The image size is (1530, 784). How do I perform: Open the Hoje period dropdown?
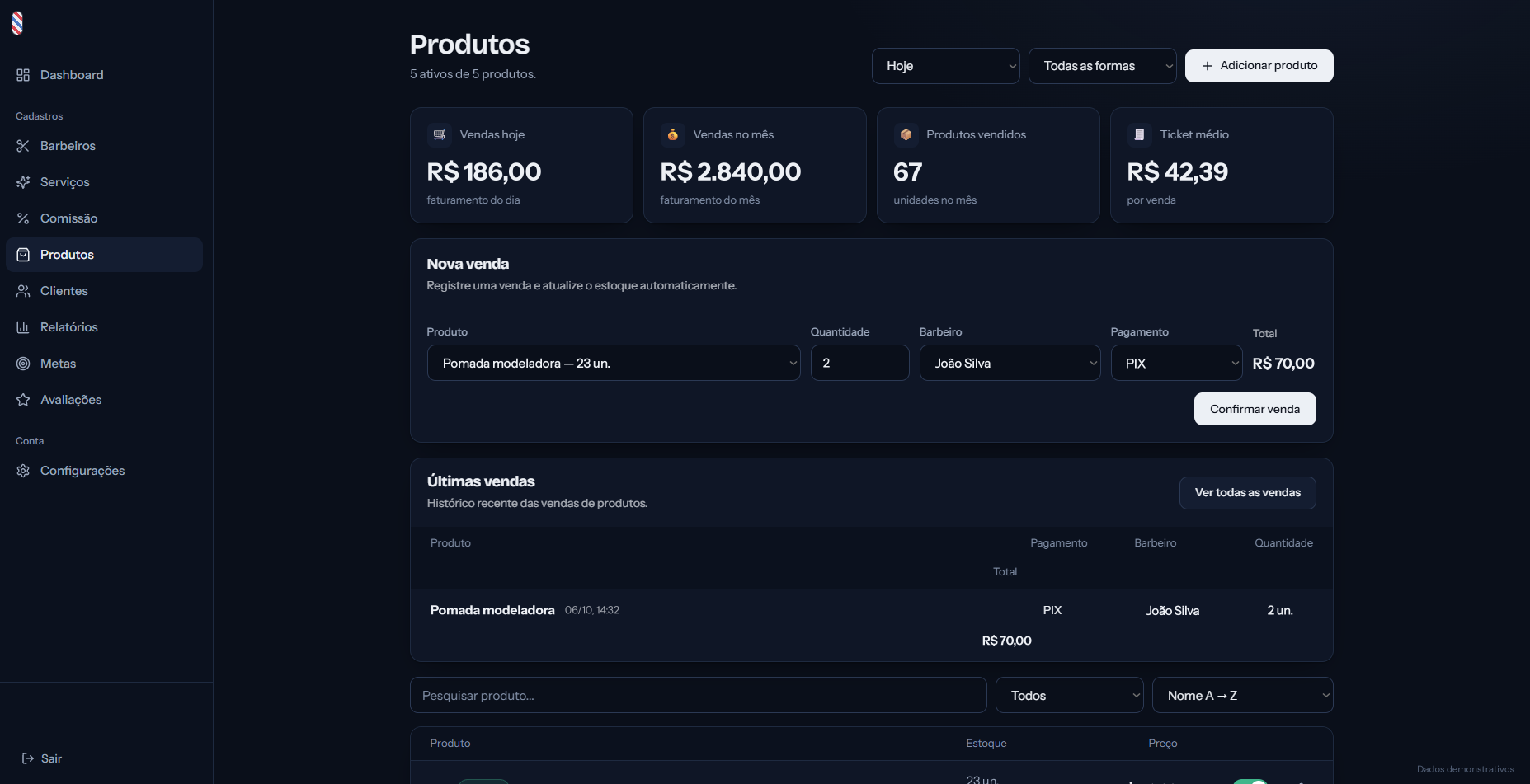coord(946,66)
